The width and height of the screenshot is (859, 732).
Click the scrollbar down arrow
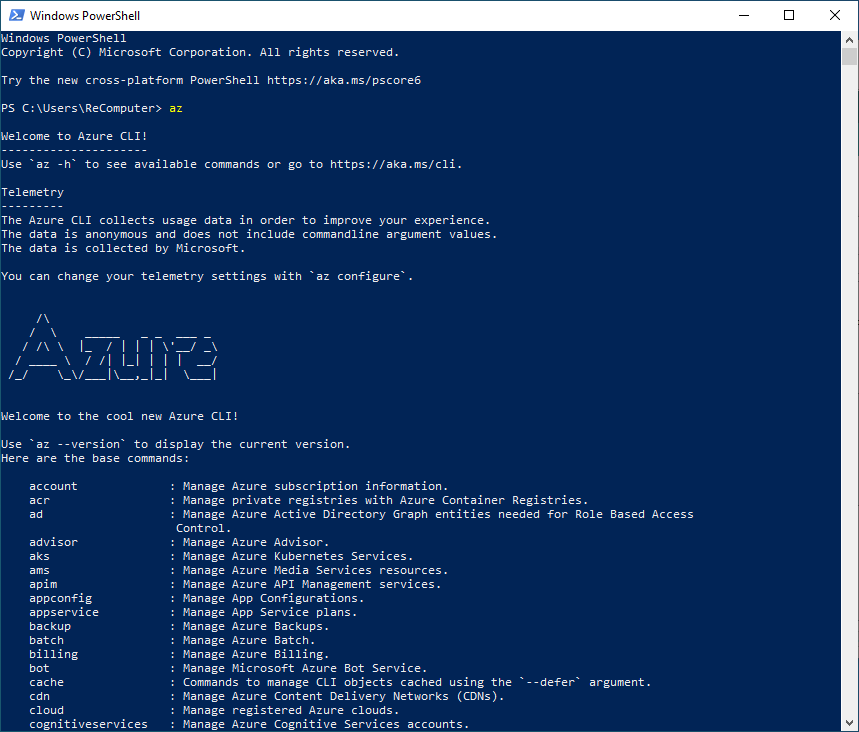tap(849, 723)
